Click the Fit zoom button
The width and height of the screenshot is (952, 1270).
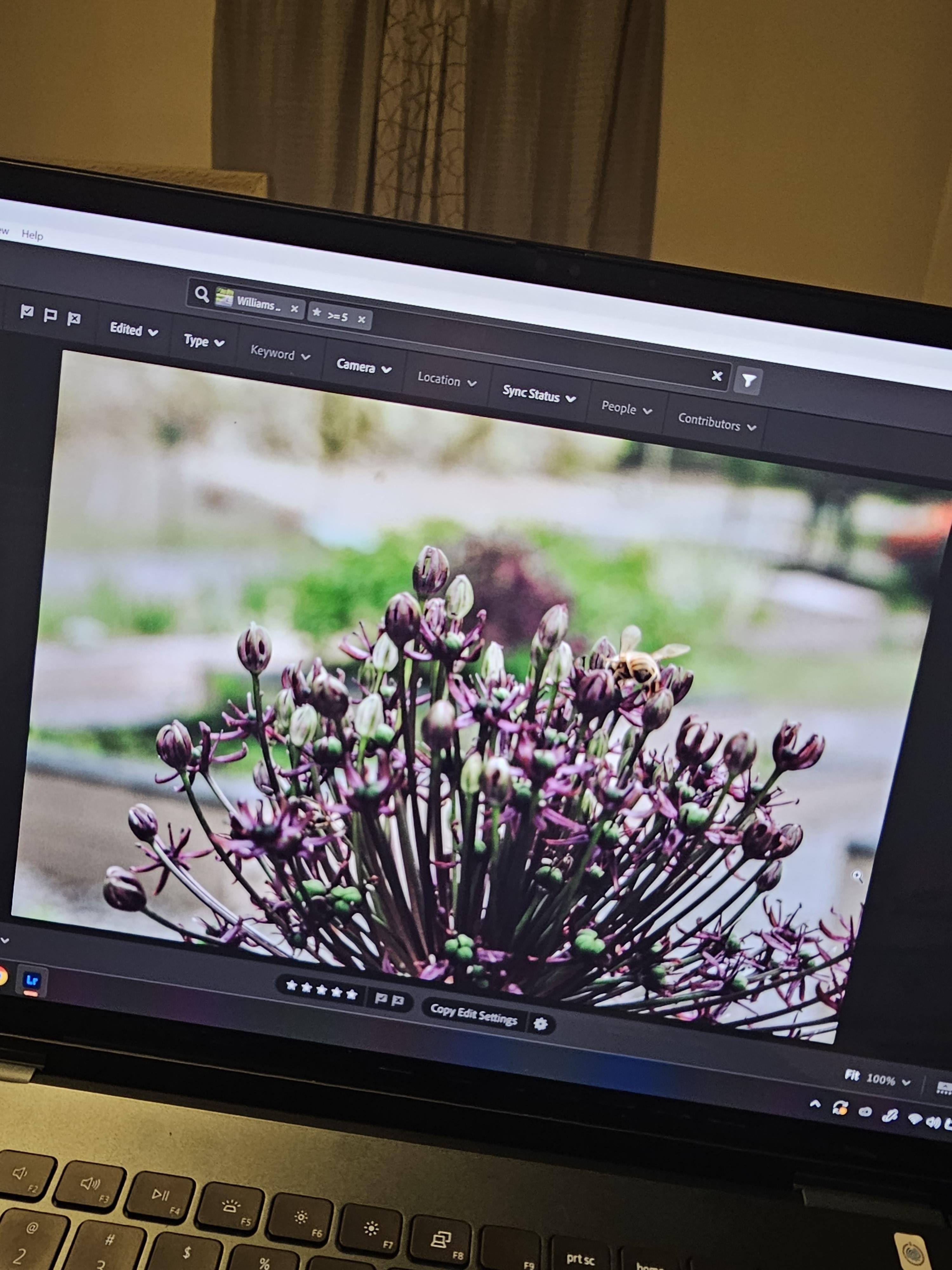click(x=852, y=1075)
